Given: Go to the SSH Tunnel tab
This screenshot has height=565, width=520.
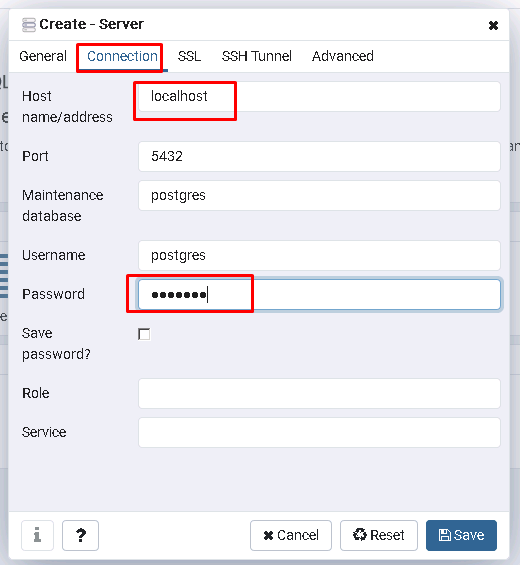Looking at the screenshot, I should [x=256, y=57].
